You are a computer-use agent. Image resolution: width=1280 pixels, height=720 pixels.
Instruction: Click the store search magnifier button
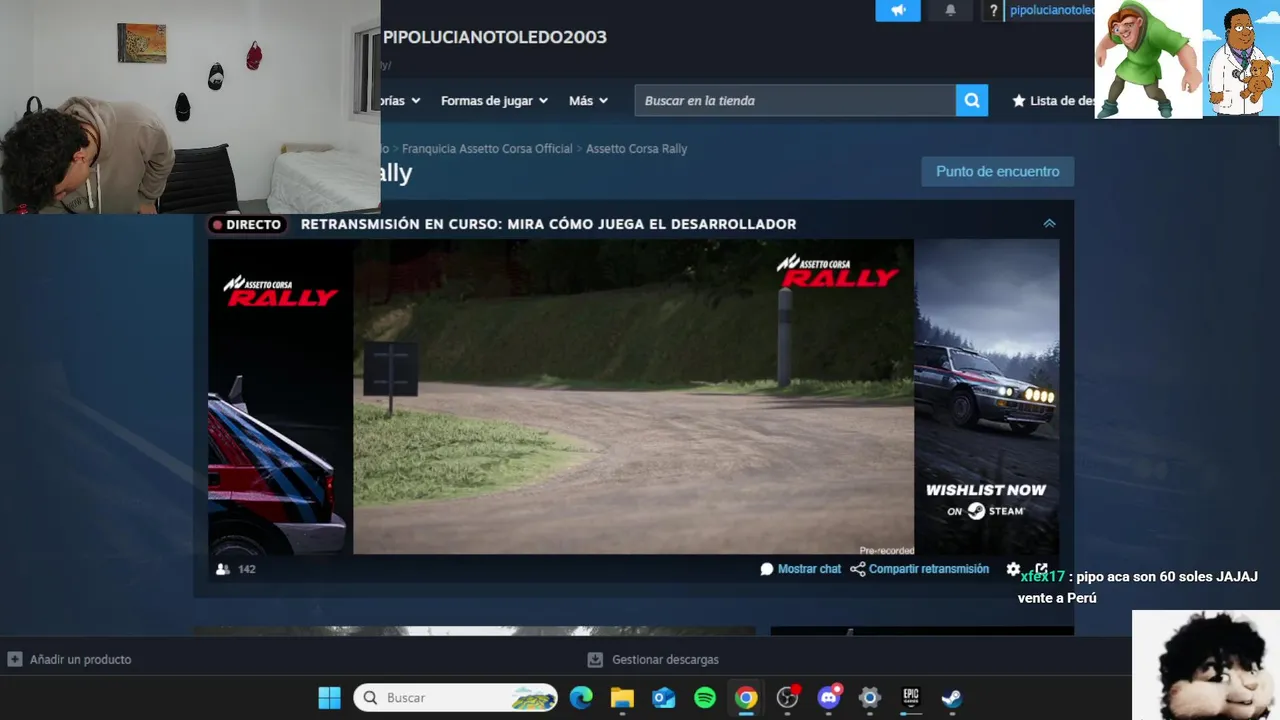coord(972,100)
